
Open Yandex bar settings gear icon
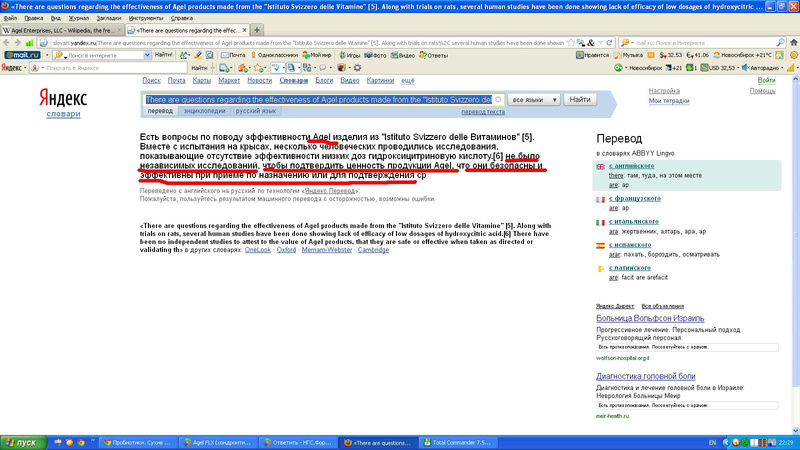point(358,67)
